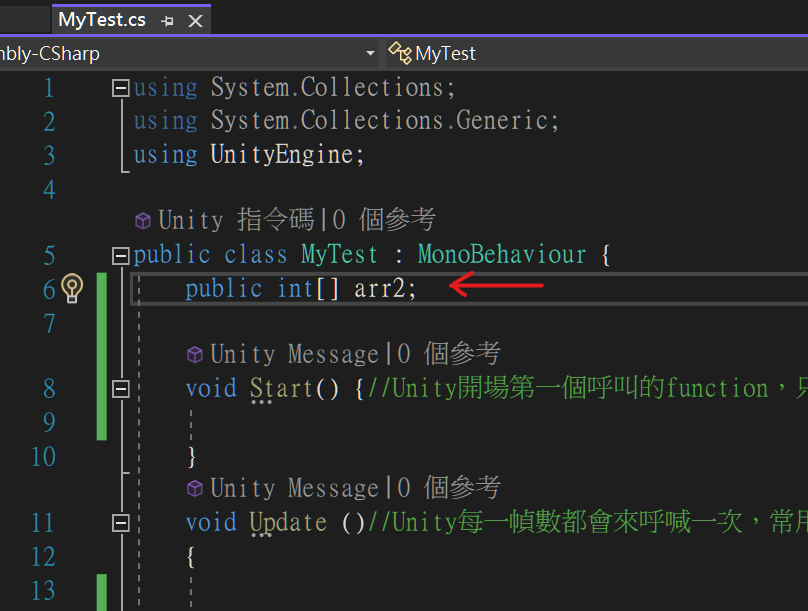
Task: Click the Unity cube icon above MyTest class
Action: click(144, 219)
